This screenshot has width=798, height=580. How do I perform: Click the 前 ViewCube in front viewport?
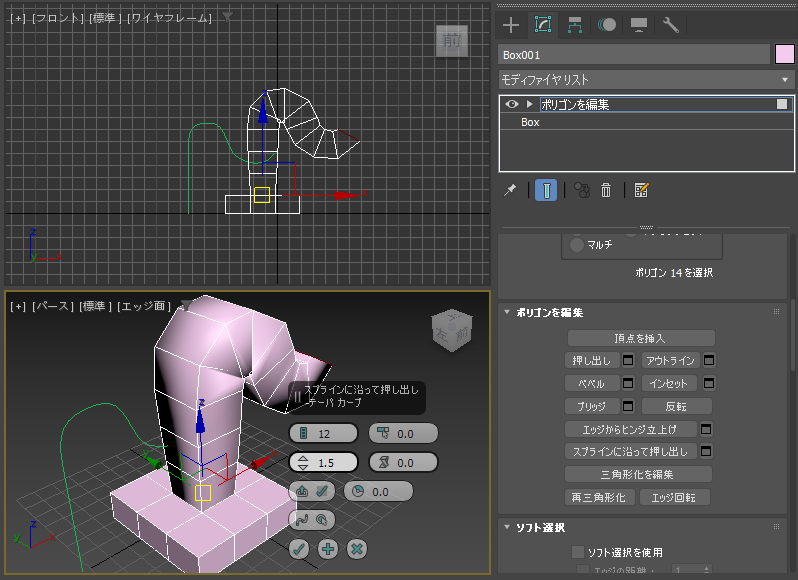point(452,41)
